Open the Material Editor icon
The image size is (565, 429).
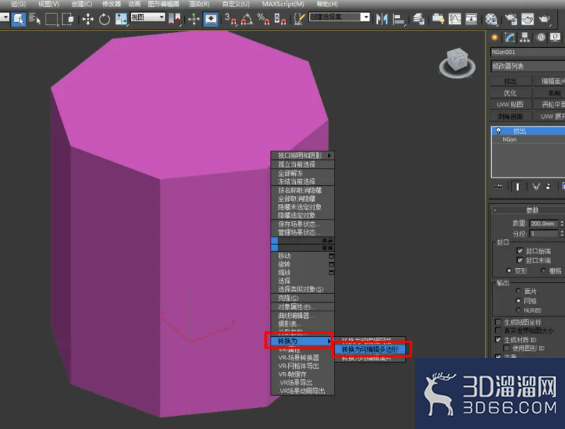pyautogui.click(x=491, y=19)
